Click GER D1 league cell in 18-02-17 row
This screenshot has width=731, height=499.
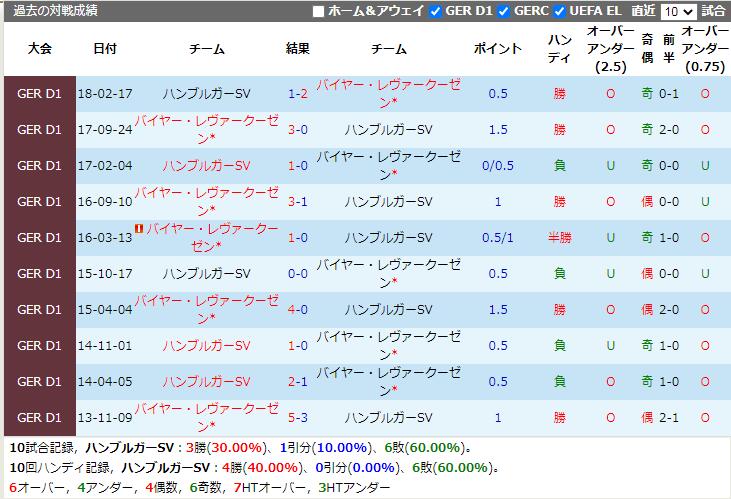click(40, 94)
